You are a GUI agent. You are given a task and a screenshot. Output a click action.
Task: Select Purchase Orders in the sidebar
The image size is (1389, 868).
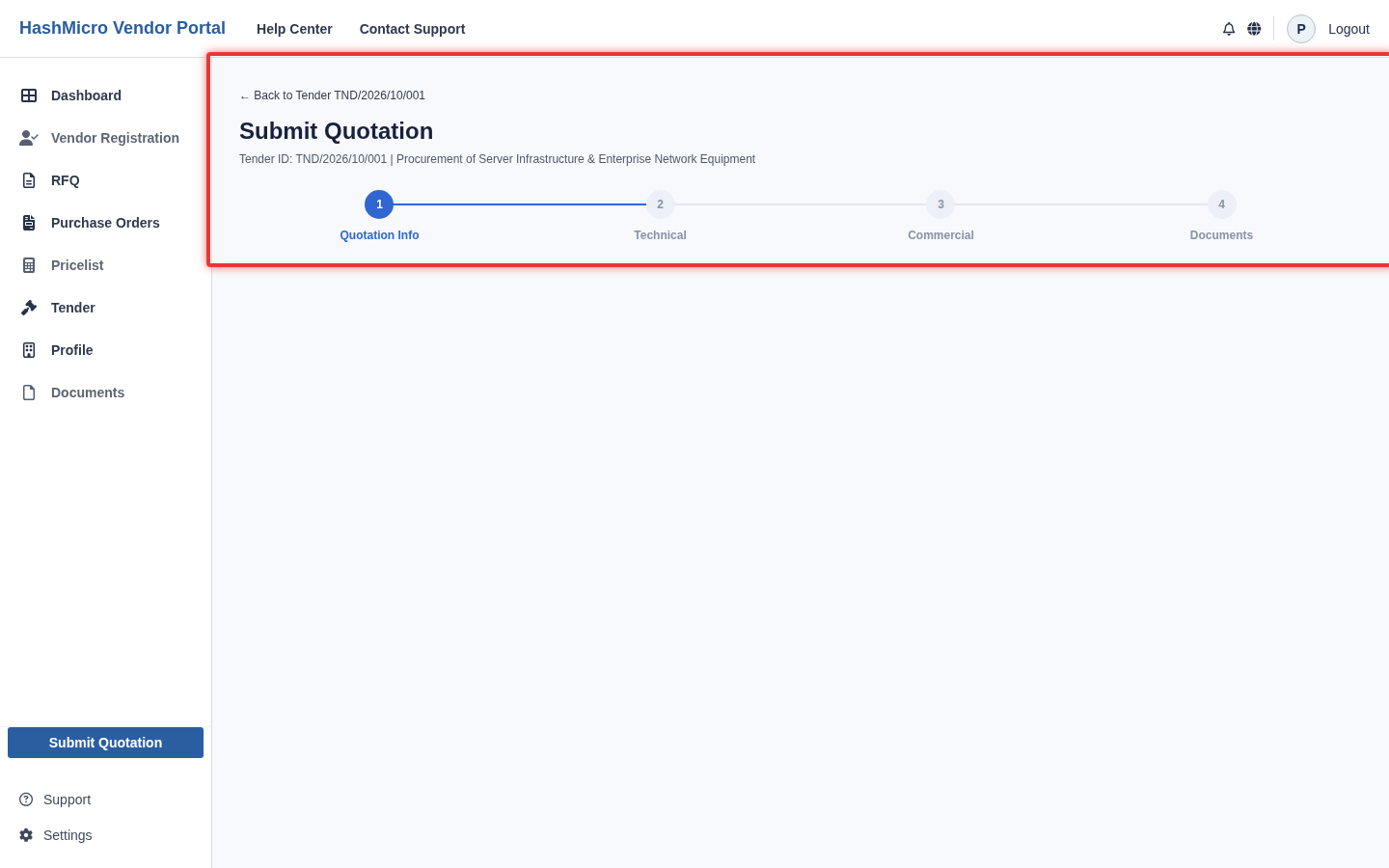point(106,223)
